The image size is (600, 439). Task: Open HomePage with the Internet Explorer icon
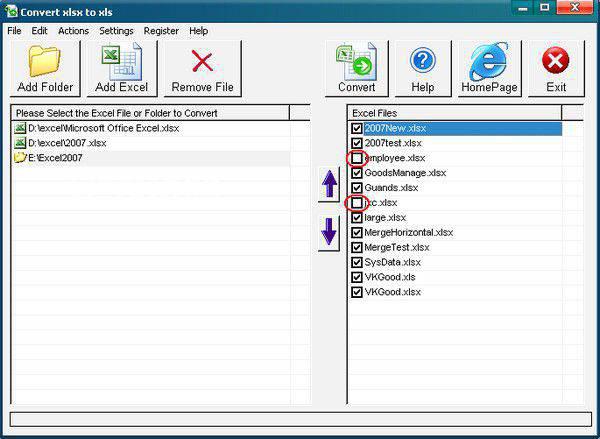(x=489, y=69)
